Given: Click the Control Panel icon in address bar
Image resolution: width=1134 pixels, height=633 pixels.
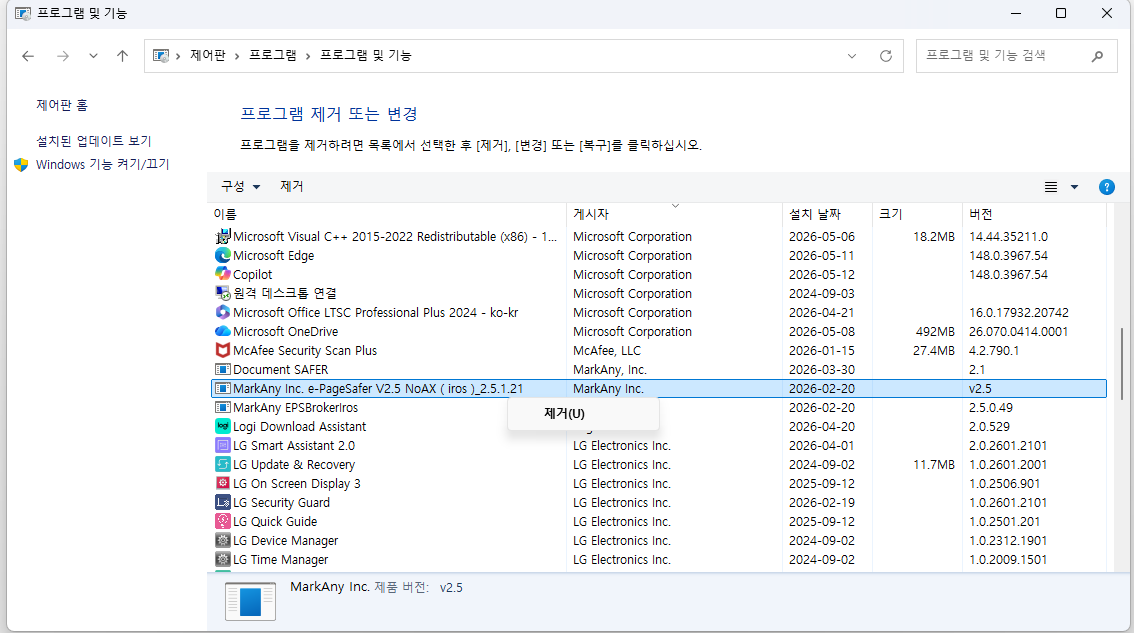Looking at the screenshot, I should click(x=161, y=56).
